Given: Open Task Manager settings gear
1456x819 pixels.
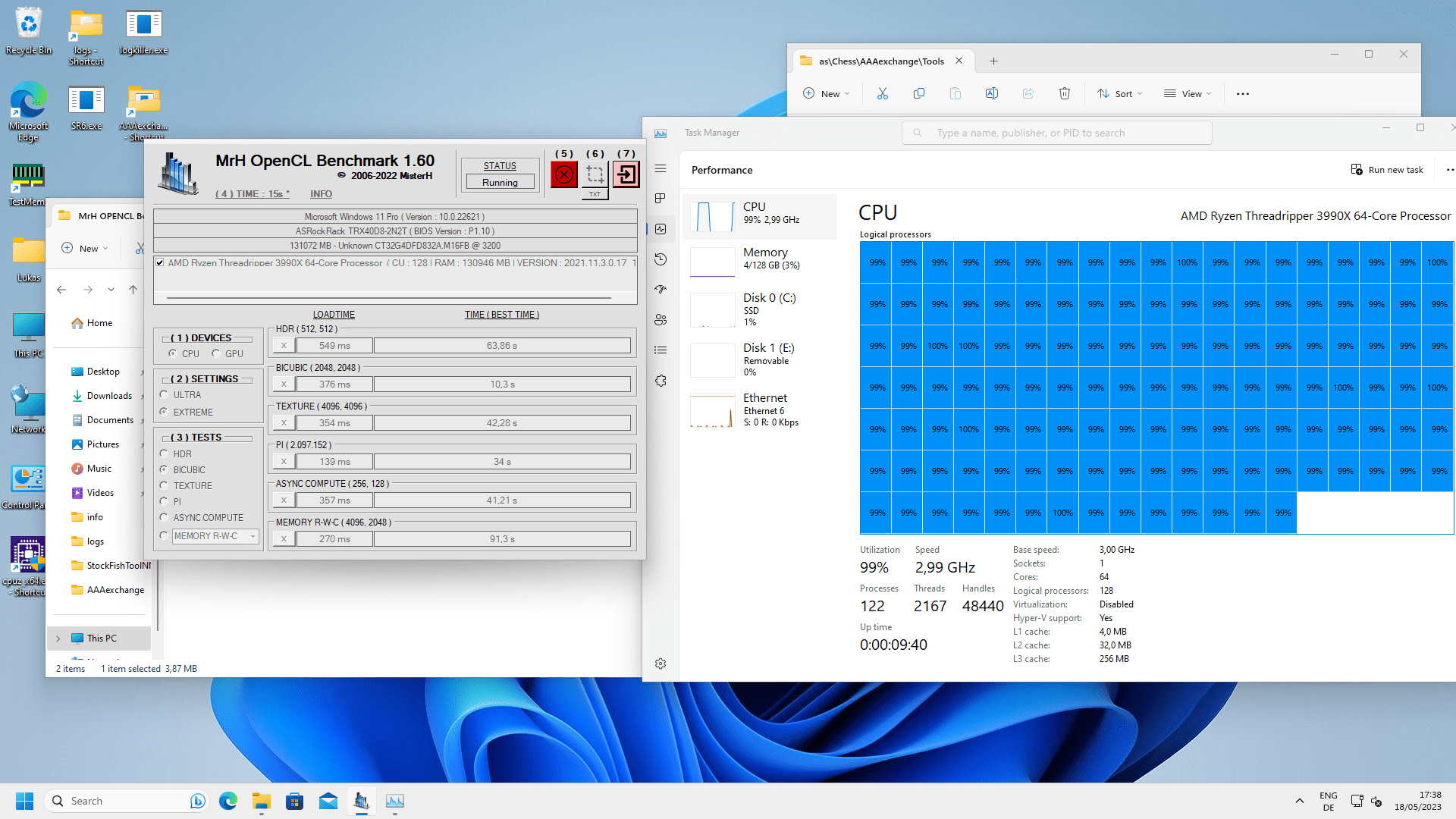Looking at the screenshot, I should pos(661,664).
